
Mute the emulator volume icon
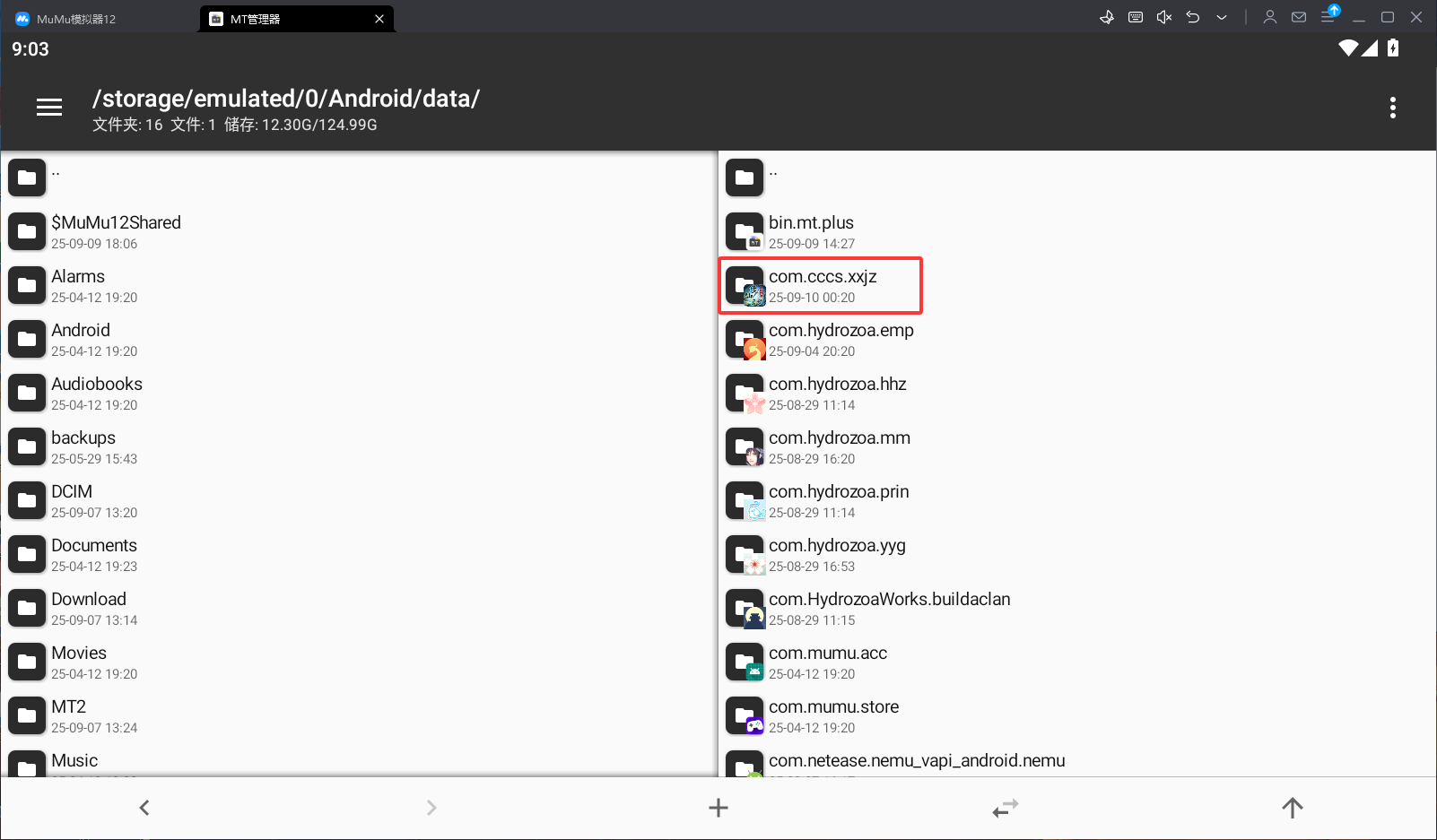(x=1164, y=17)
